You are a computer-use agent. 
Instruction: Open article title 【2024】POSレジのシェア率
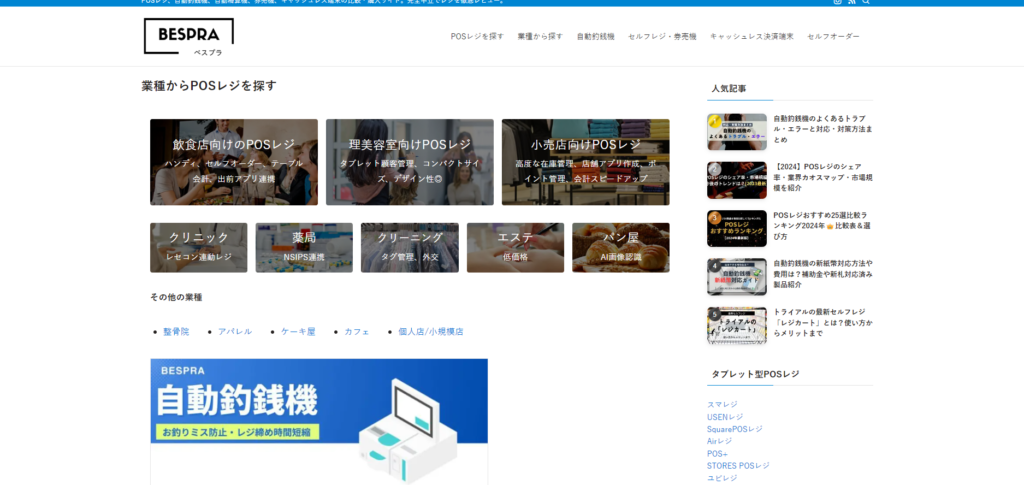(x=823, y=177)
